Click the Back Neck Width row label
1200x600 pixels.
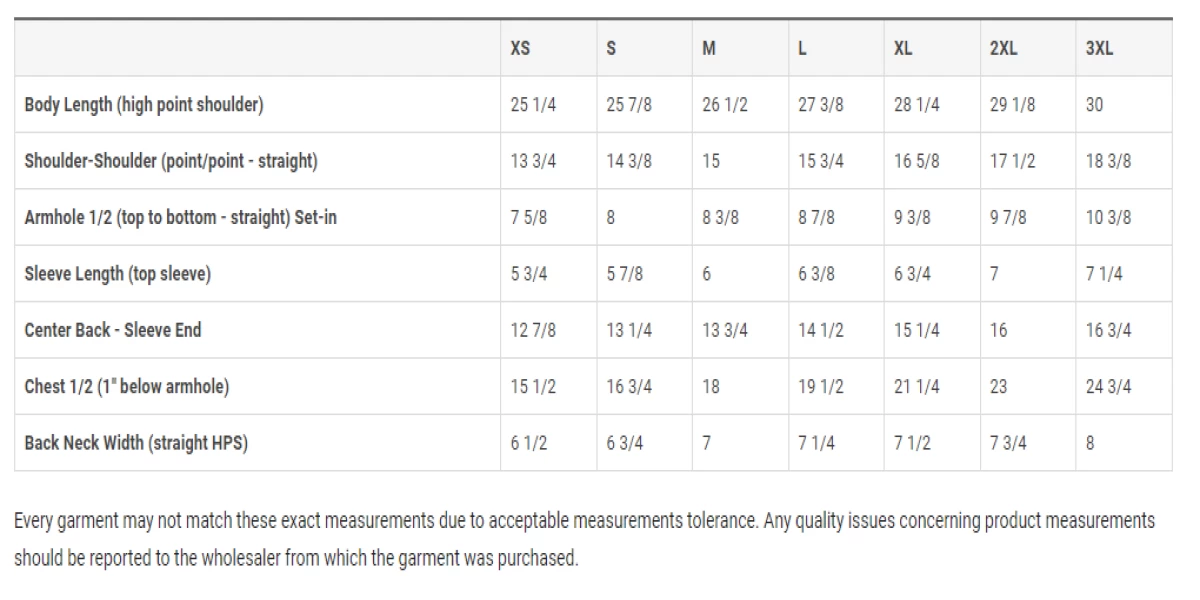pos(136,443)
